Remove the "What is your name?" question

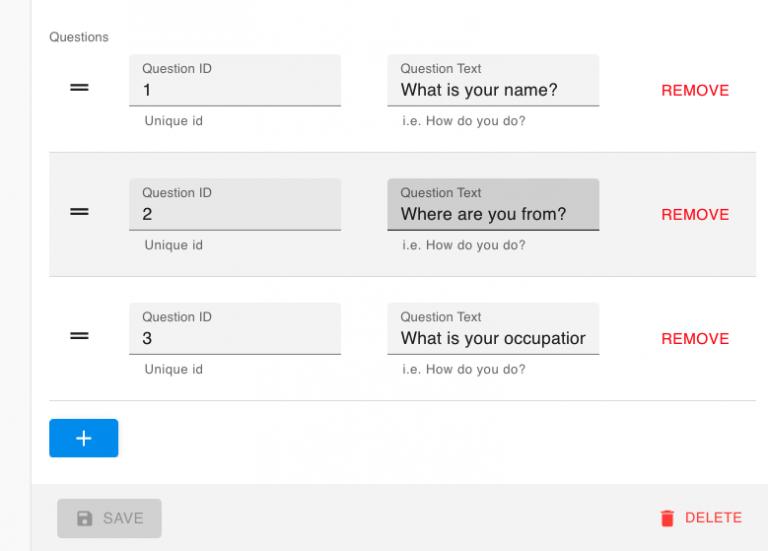[x=695, y=90]
